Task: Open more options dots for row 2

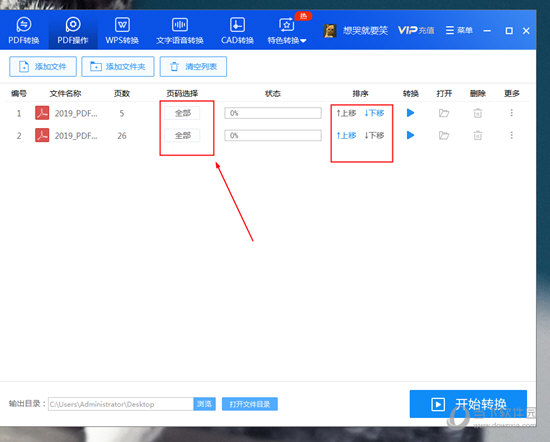Action: click(x=511, y=135)
